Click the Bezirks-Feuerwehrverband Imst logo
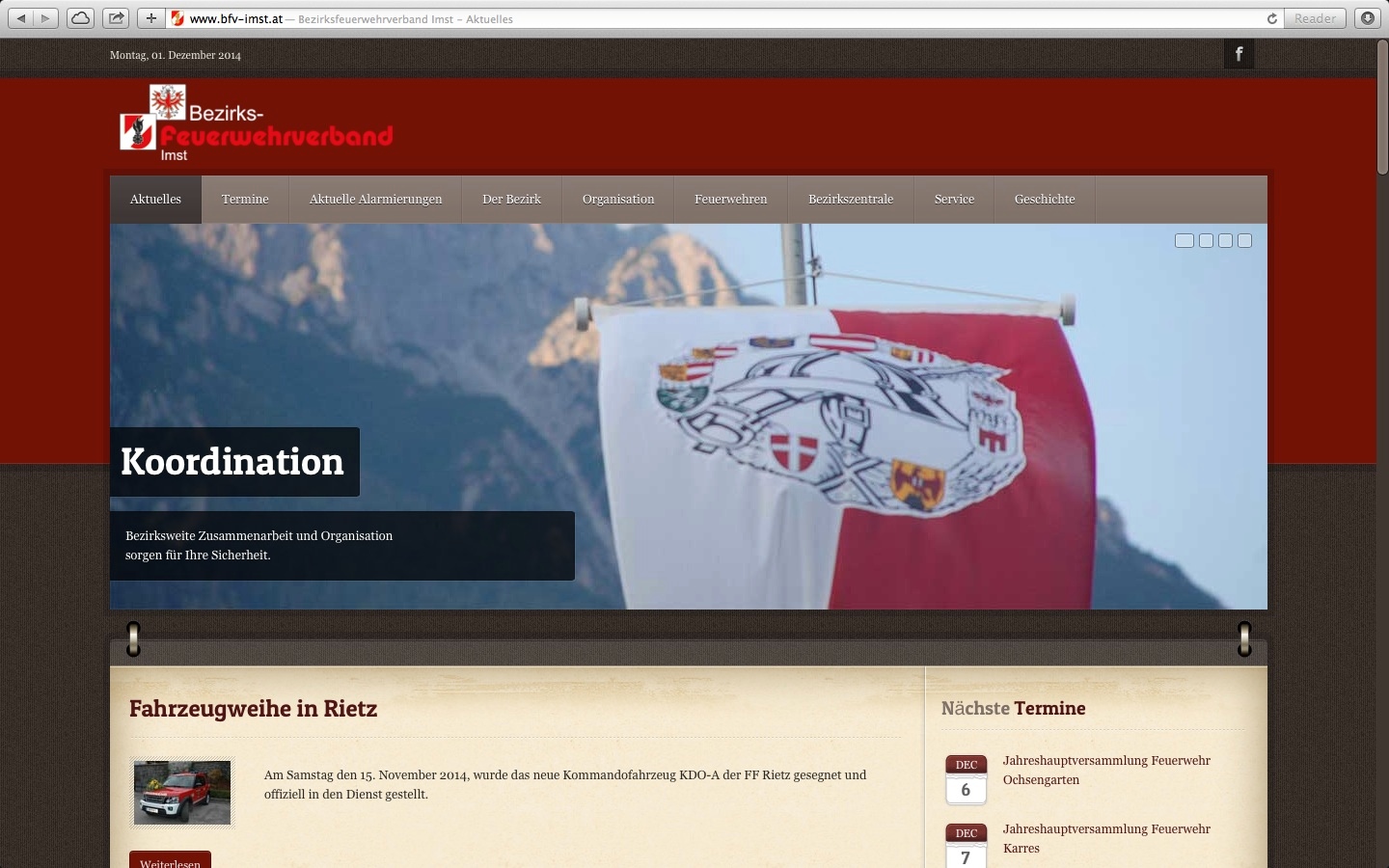 click(x=257, y=123)
